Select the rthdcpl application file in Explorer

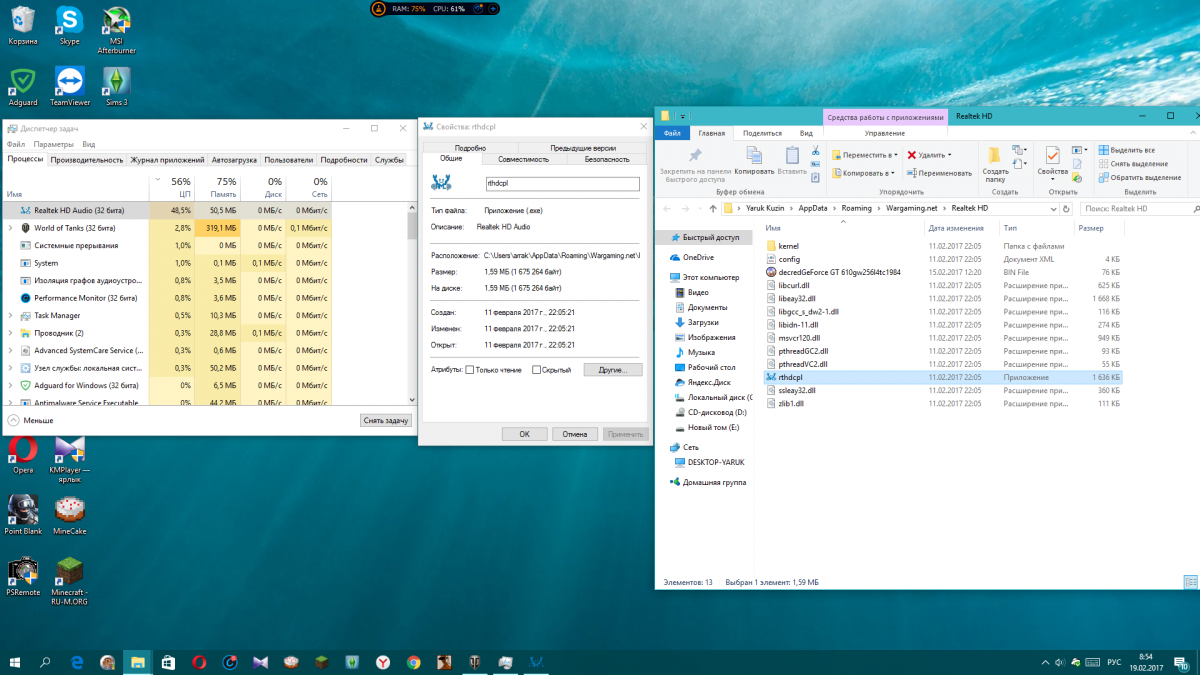pos(790,377)
